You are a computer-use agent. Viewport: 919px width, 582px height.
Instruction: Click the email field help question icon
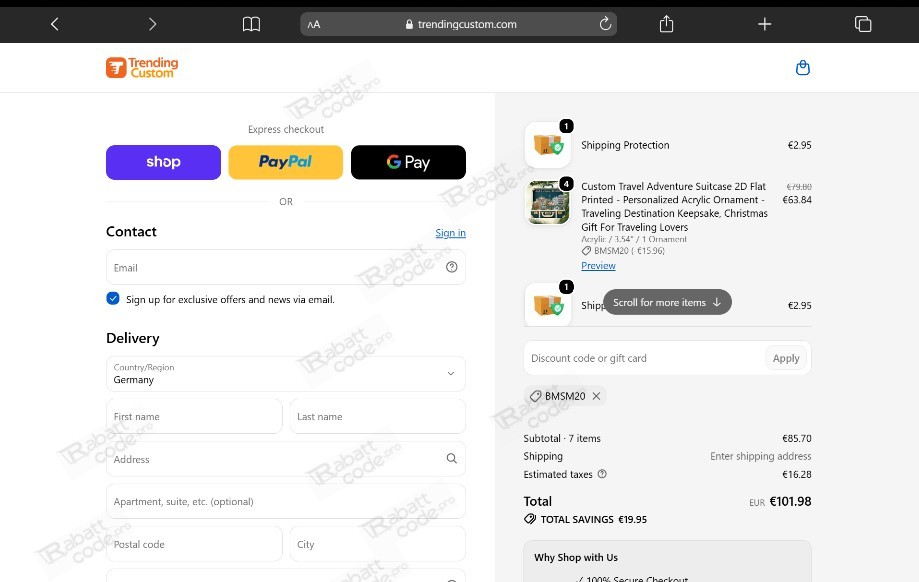tap(451, 267)
